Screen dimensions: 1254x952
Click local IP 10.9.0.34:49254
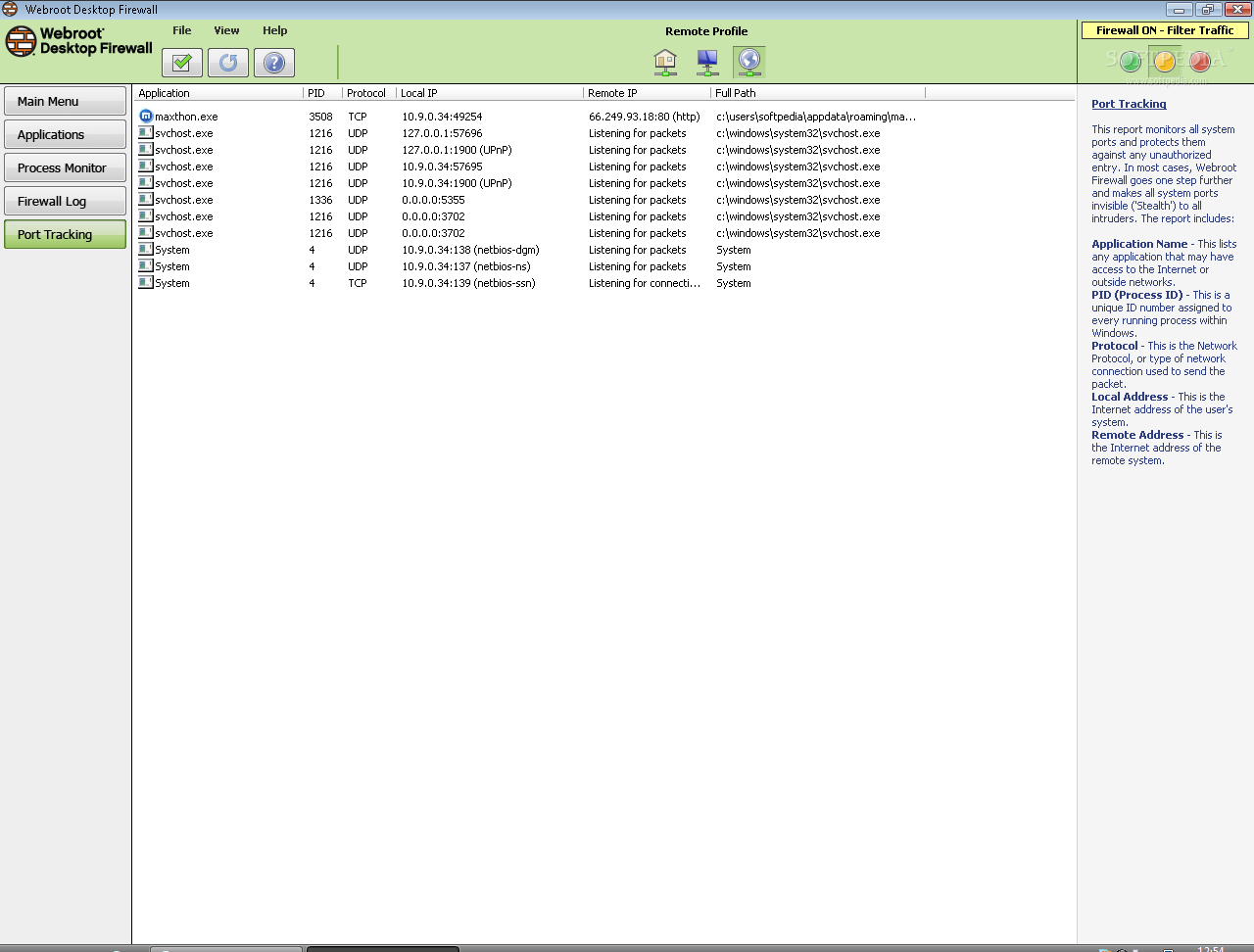(x=442, y=117)
